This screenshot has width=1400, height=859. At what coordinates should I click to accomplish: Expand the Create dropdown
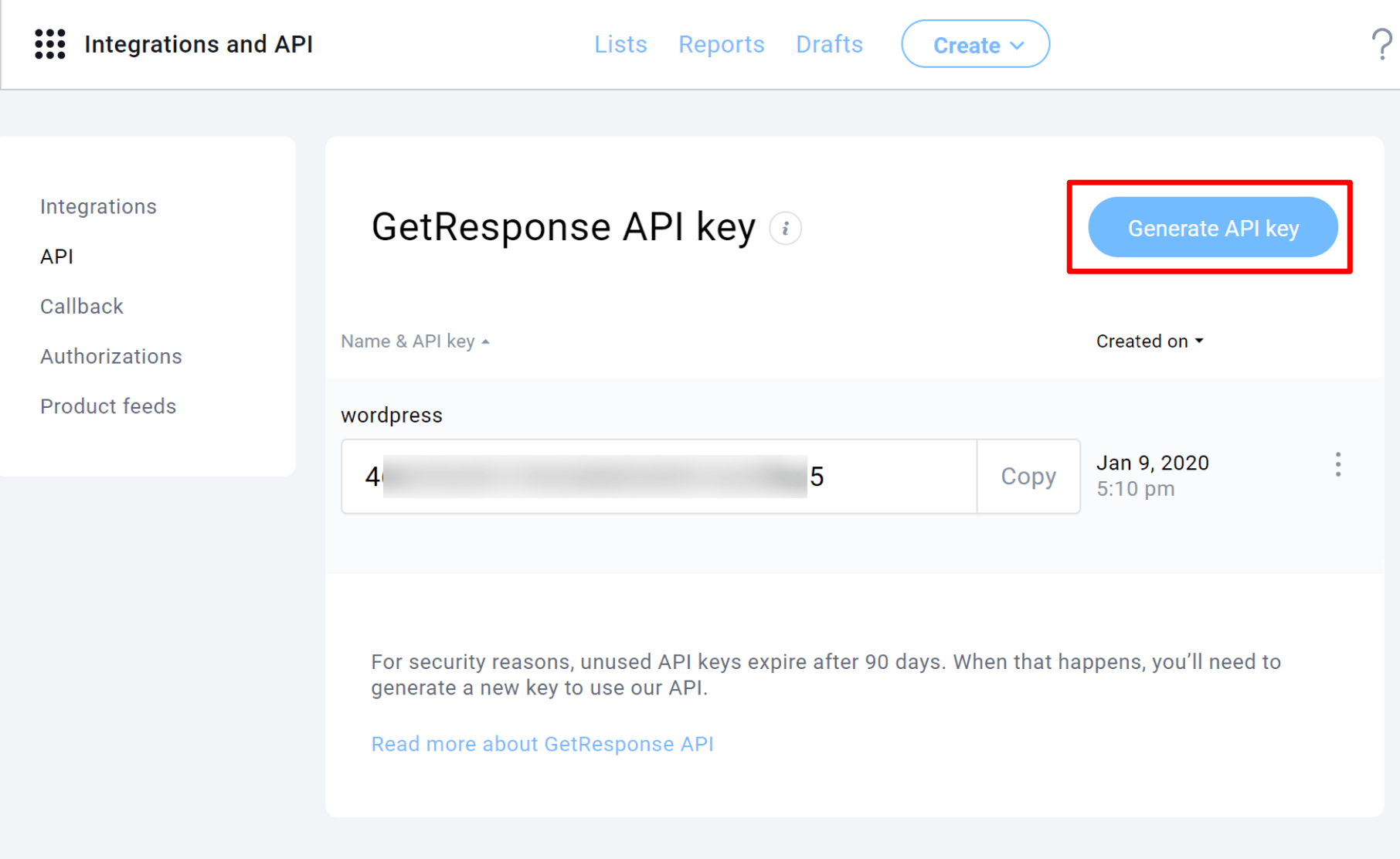coord(974,44)
